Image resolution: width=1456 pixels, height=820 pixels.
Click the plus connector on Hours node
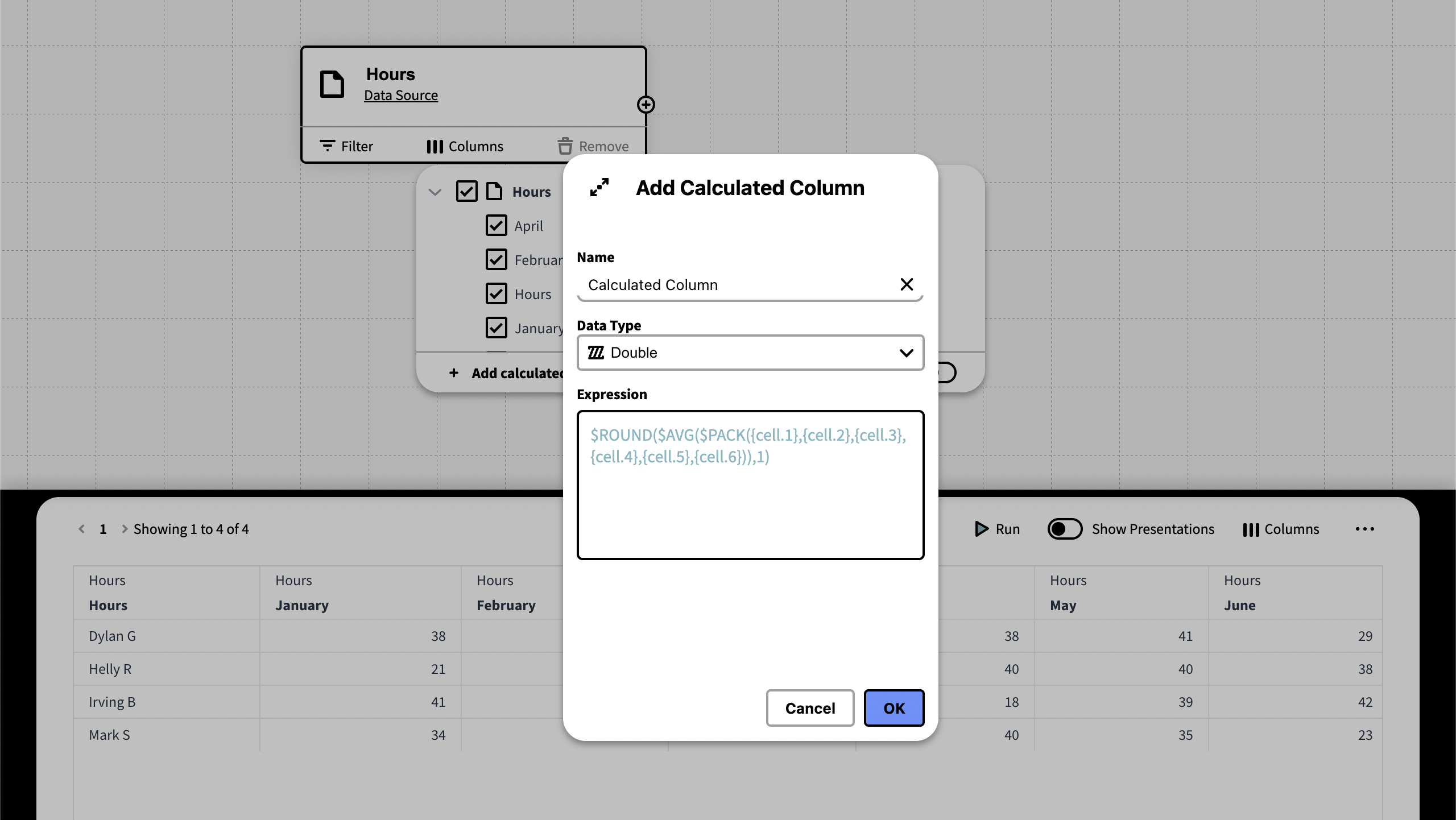(646, 105)
